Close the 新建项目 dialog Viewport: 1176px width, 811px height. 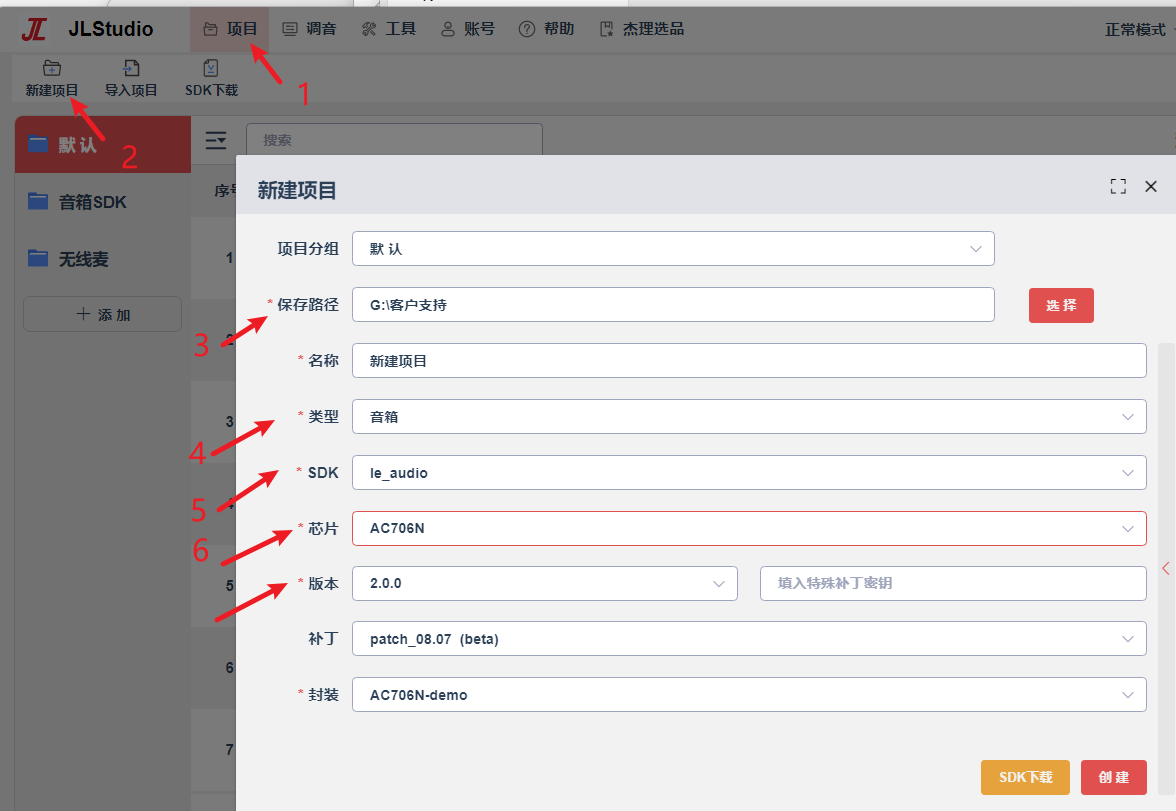coord(1151,187)
